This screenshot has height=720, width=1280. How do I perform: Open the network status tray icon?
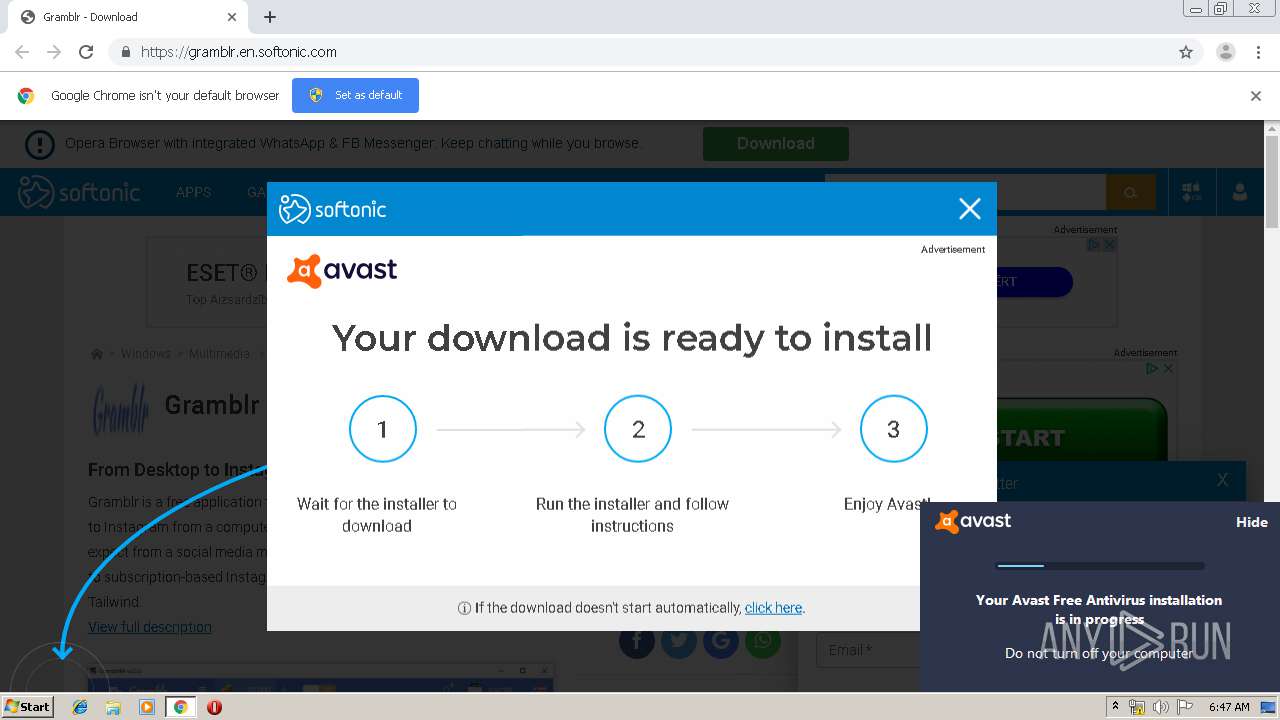(x=1137, y=707)
